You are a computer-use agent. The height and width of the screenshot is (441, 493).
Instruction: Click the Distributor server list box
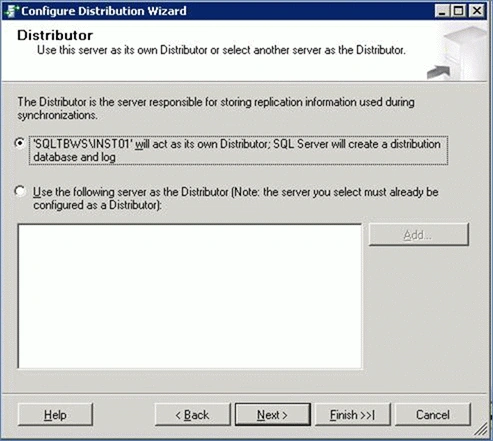190,296
